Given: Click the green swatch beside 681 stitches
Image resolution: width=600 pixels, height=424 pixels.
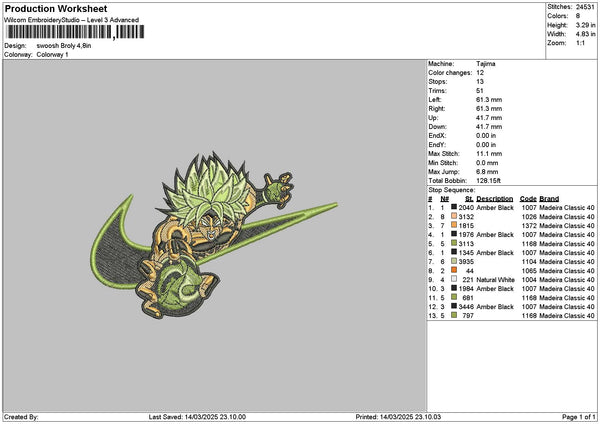Looking at the screenshot, I should (454, 297).
